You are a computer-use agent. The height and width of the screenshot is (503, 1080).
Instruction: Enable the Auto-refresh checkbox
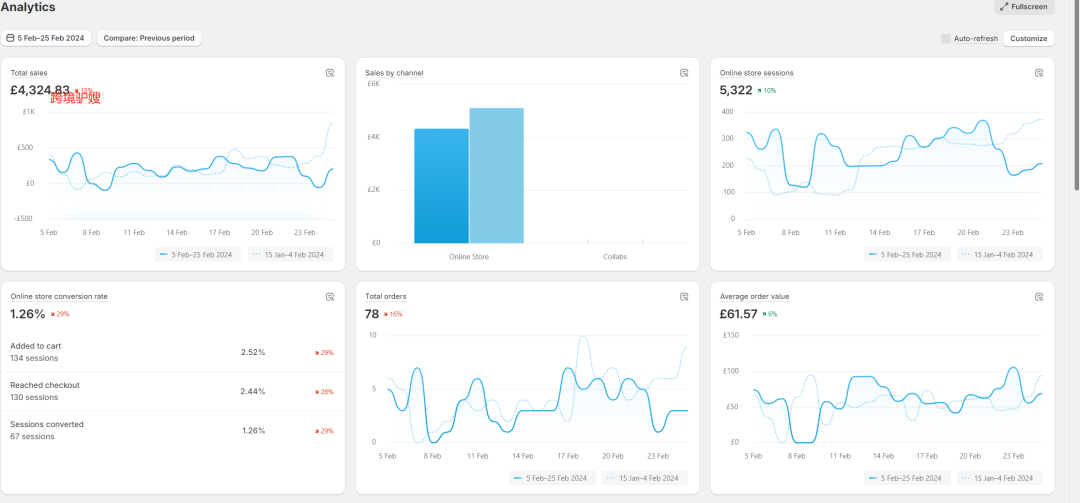tap(946, 39)
